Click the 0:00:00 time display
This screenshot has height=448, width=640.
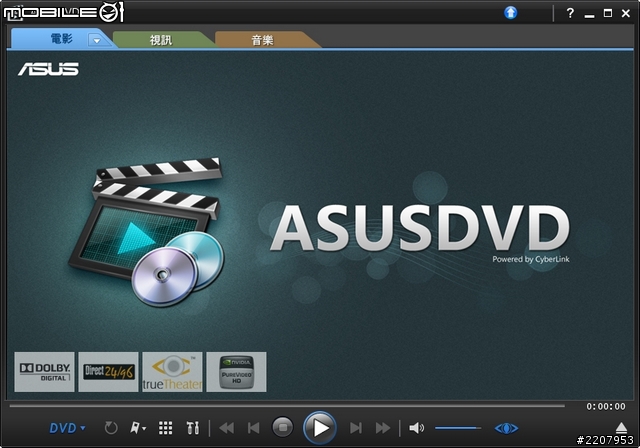tap(606, 406)
